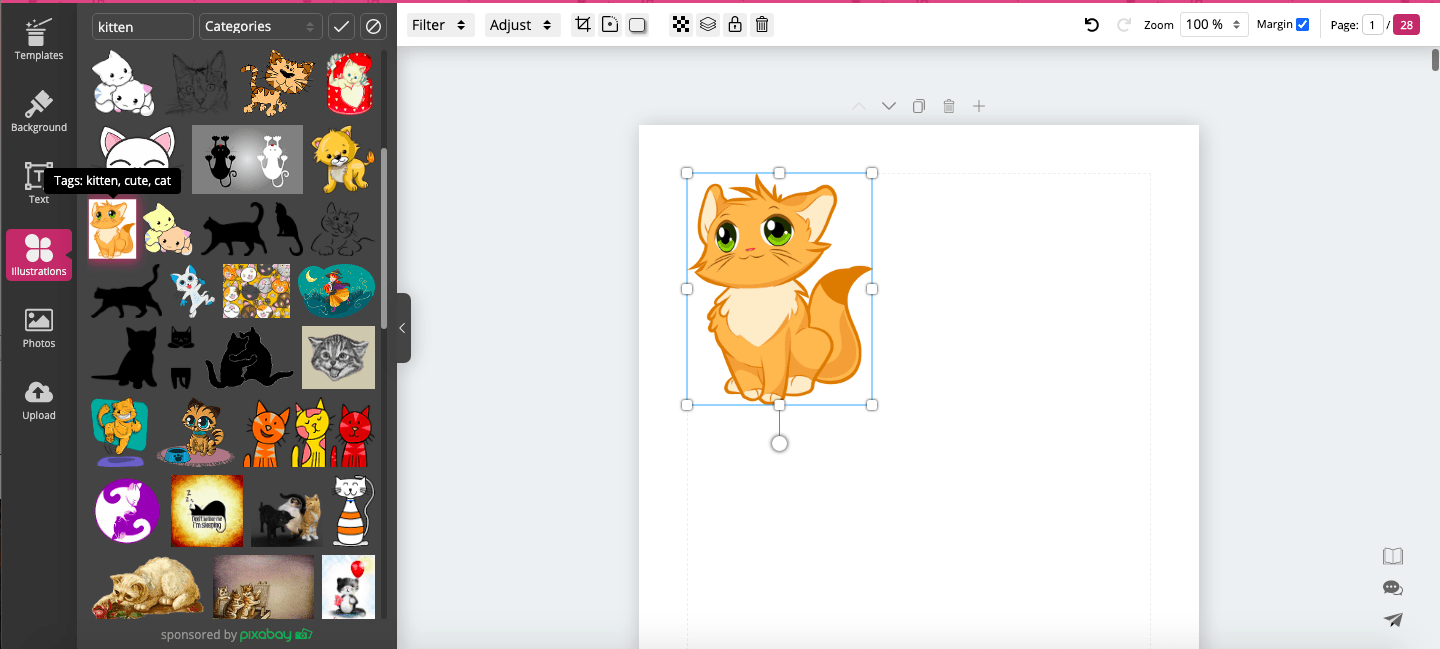Switch to the Photos panel
This screenshot has height=649, width=1440.
coord(38,327)
